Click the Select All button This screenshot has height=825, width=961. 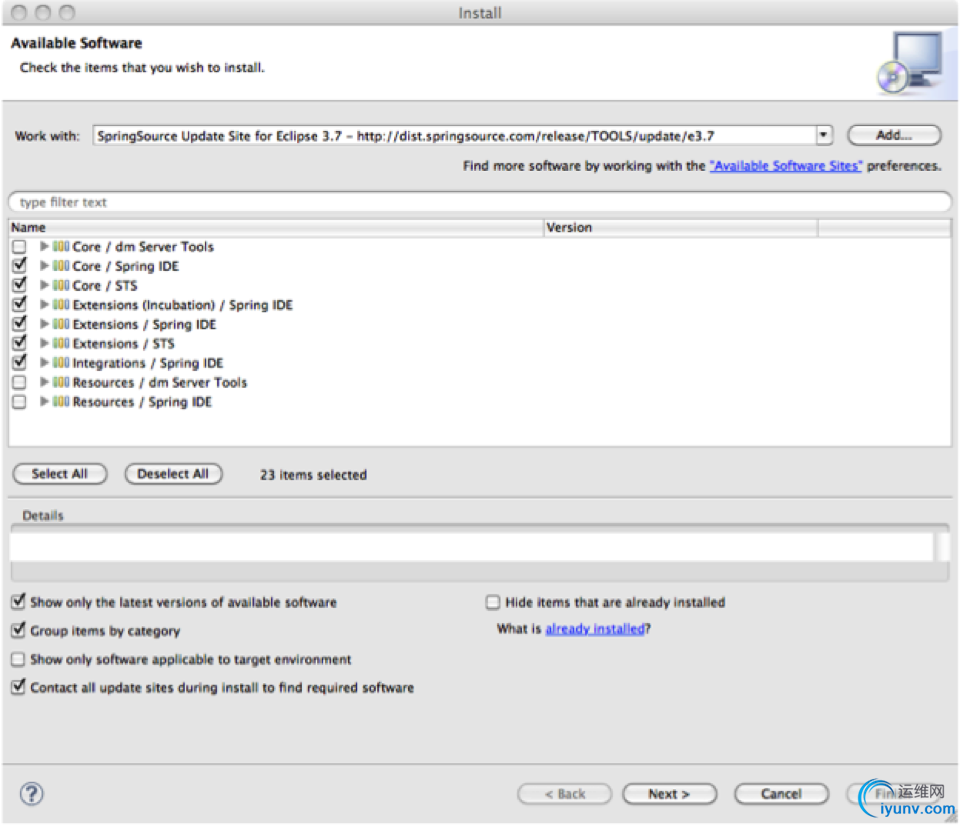point(60,474)
